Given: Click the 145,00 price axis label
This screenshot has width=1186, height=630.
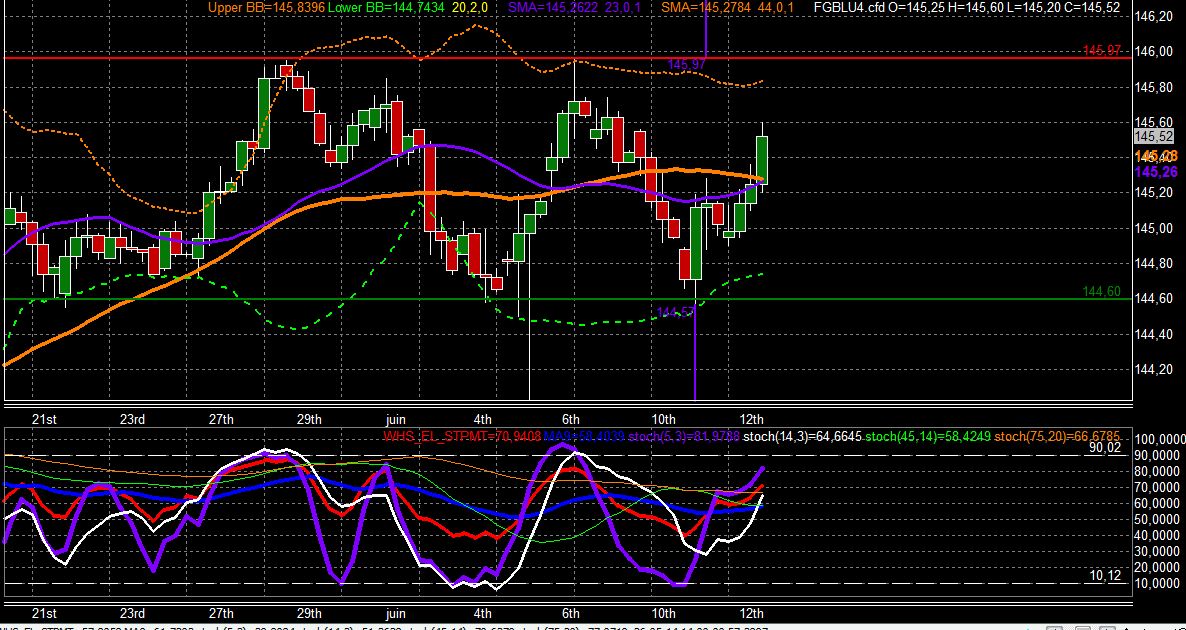Looking at the screenshot, I should tap(1155, 228).
